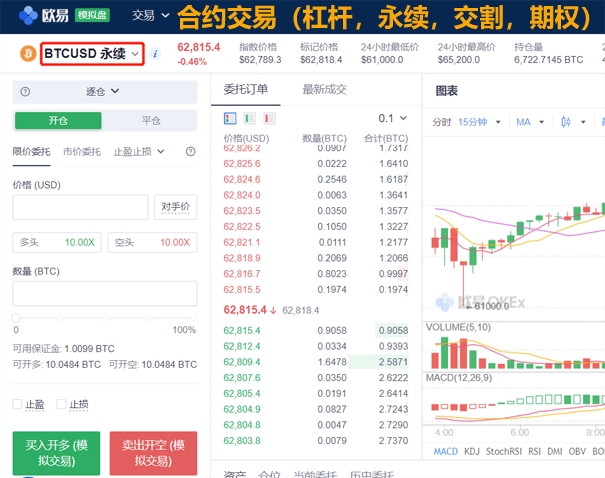Select the 开仓 open position toggle

click(x=58, y=121)
